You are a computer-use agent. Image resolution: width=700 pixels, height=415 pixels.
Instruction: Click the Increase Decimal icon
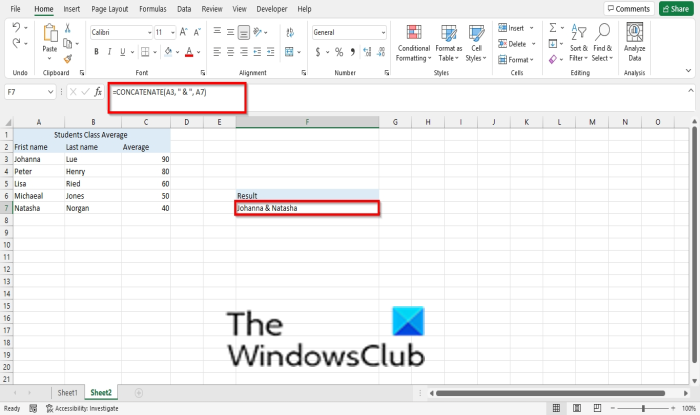pos(367,52)
